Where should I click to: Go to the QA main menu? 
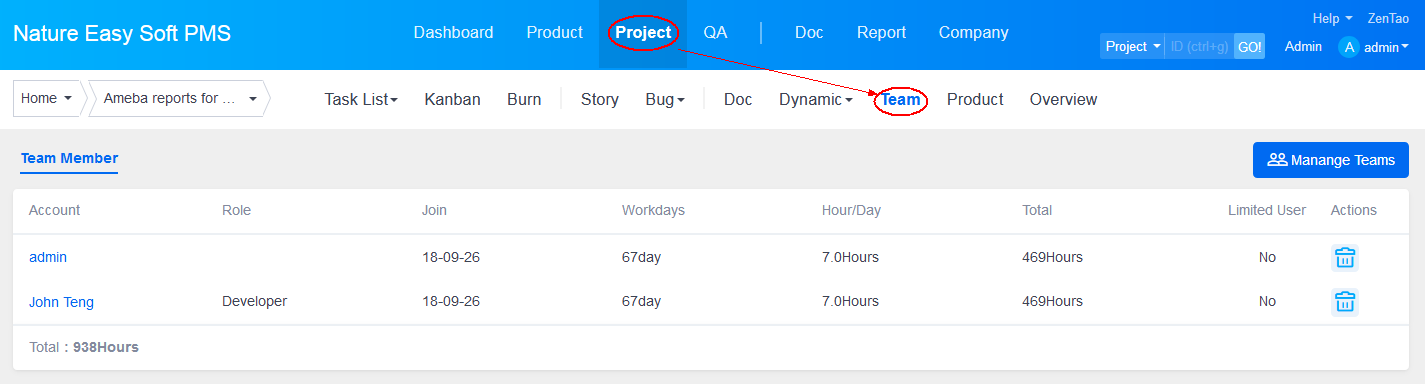coord(715,33)
